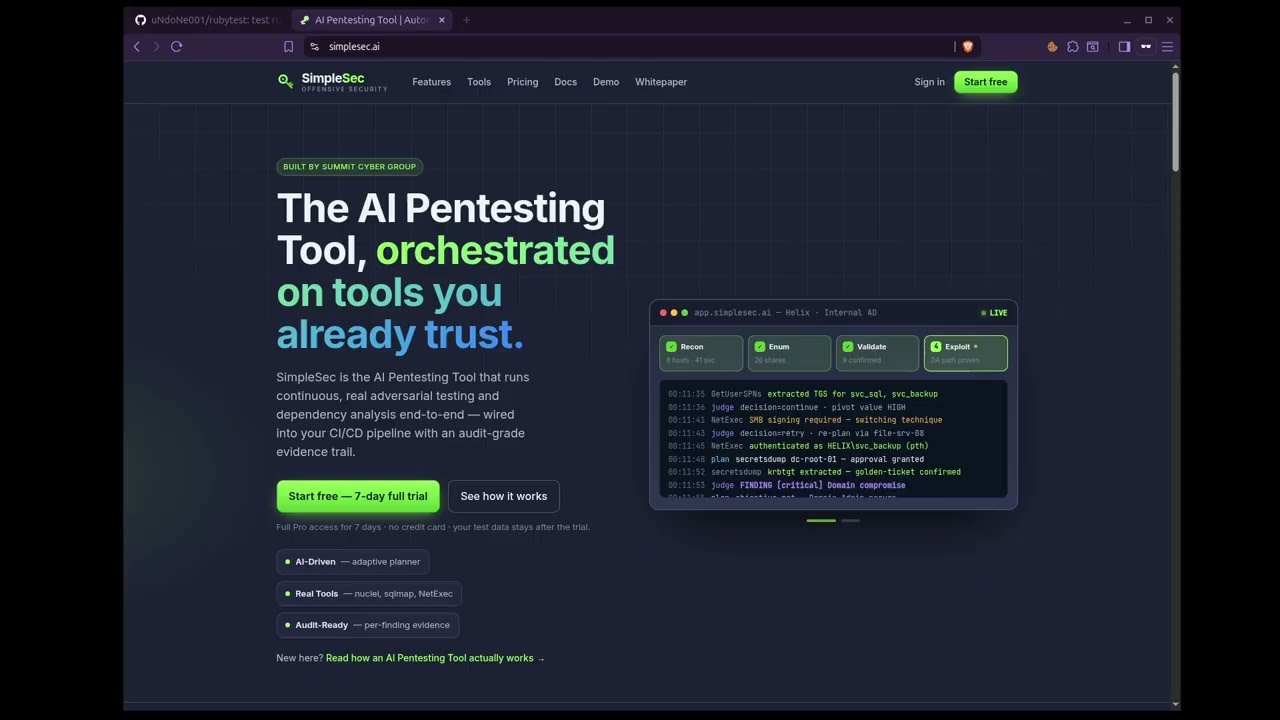Click the check icon on Enum card
The image size is (1280, 720).
pyautogui.click(x=760, y=347)
